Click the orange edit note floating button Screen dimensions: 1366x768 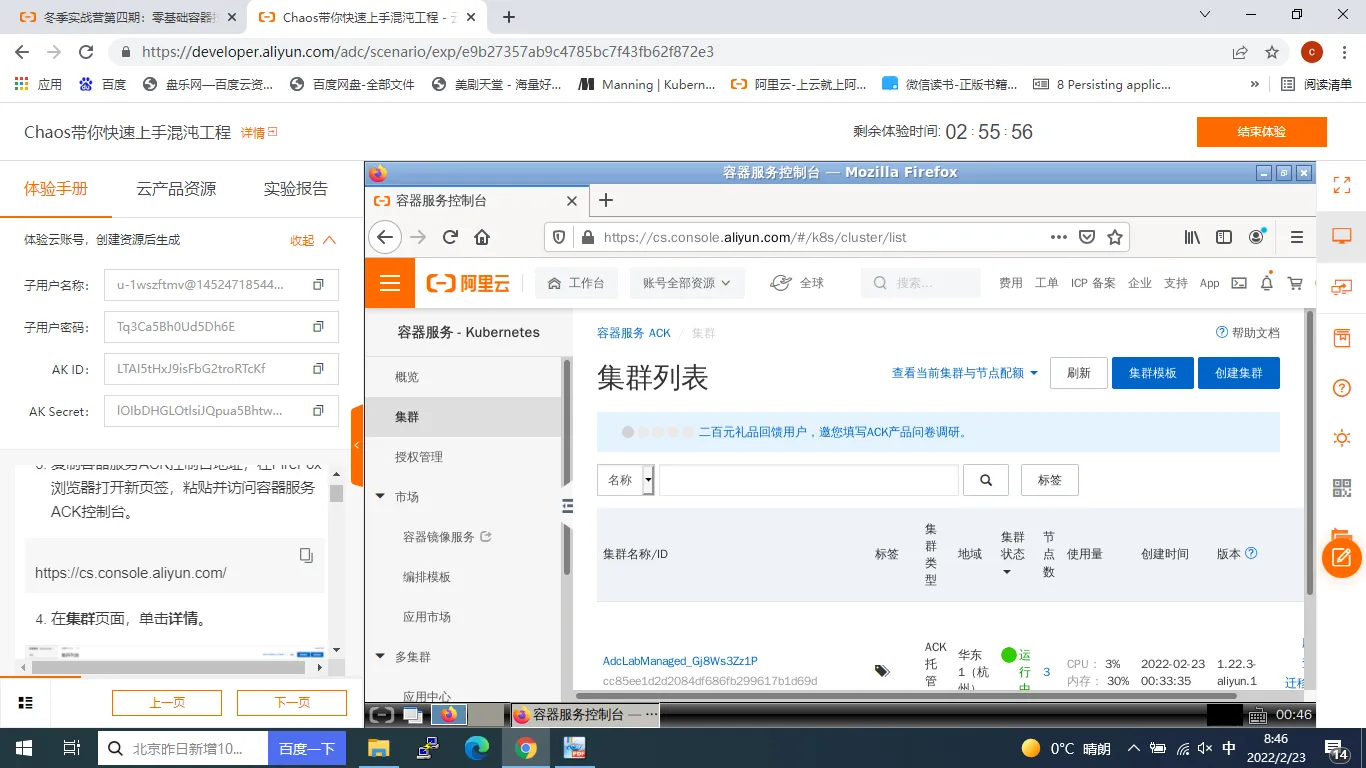pyautogui.click(x=1342, y=557)
